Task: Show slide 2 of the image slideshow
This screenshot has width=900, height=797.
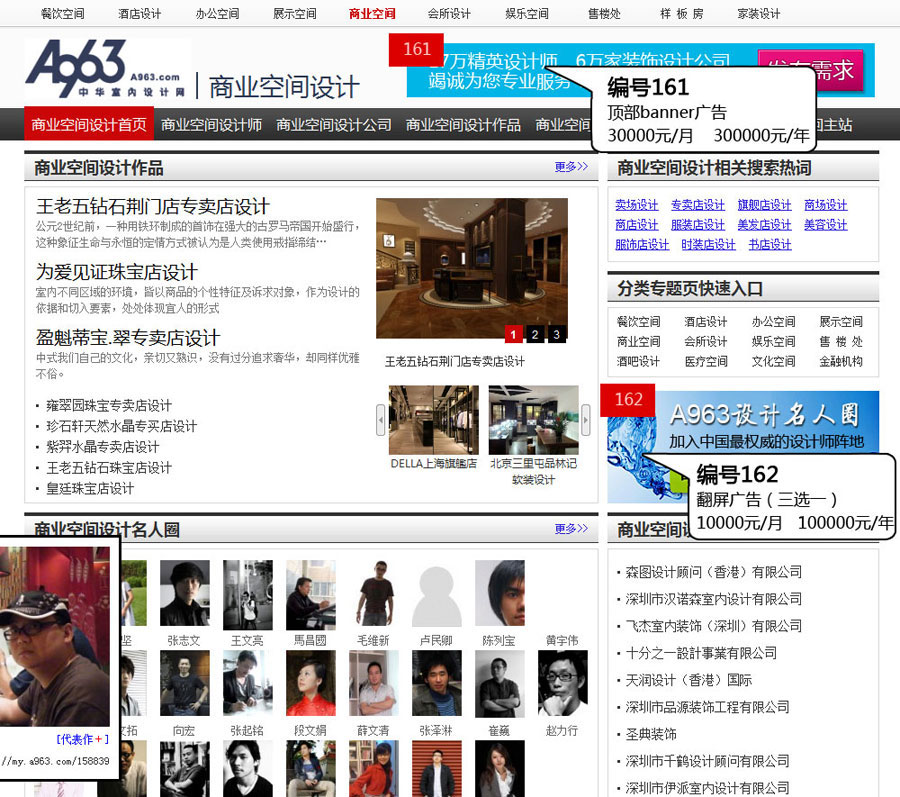Action: [x=534, y=334]
